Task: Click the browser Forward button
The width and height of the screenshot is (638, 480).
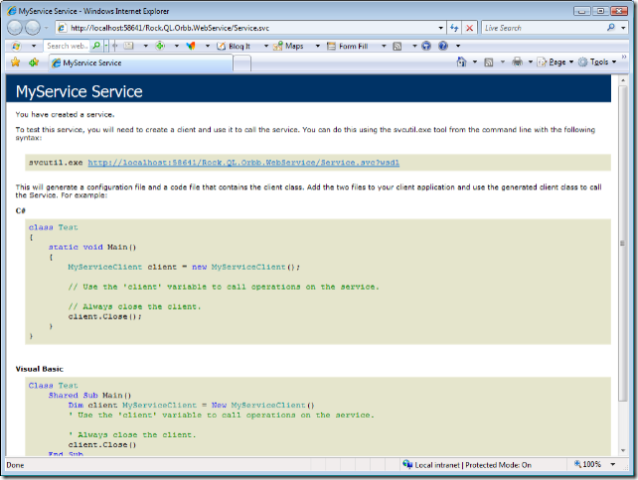Action: tap(33, 28)
